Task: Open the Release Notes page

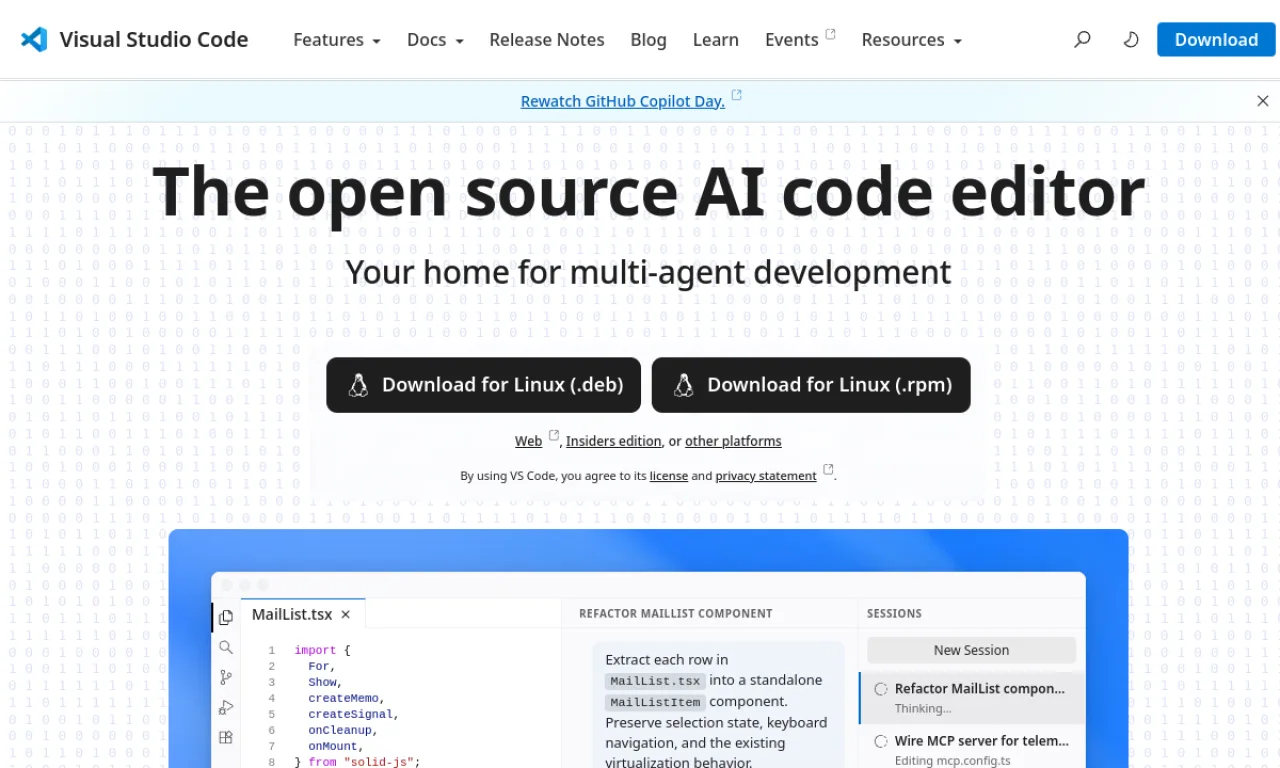Action: (547, 40)
